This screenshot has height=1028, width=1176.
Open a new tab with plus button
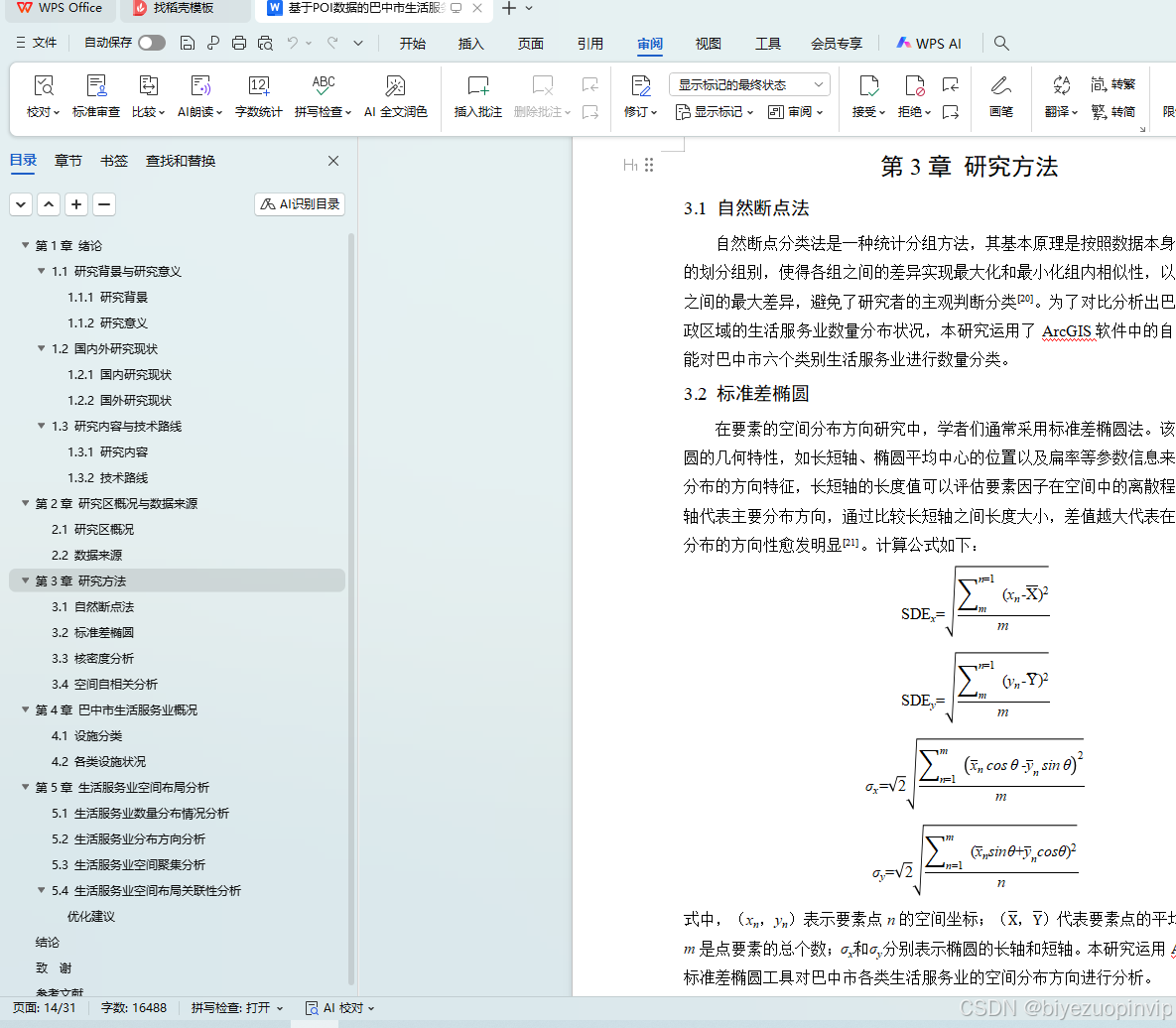(x=509, y=8)
